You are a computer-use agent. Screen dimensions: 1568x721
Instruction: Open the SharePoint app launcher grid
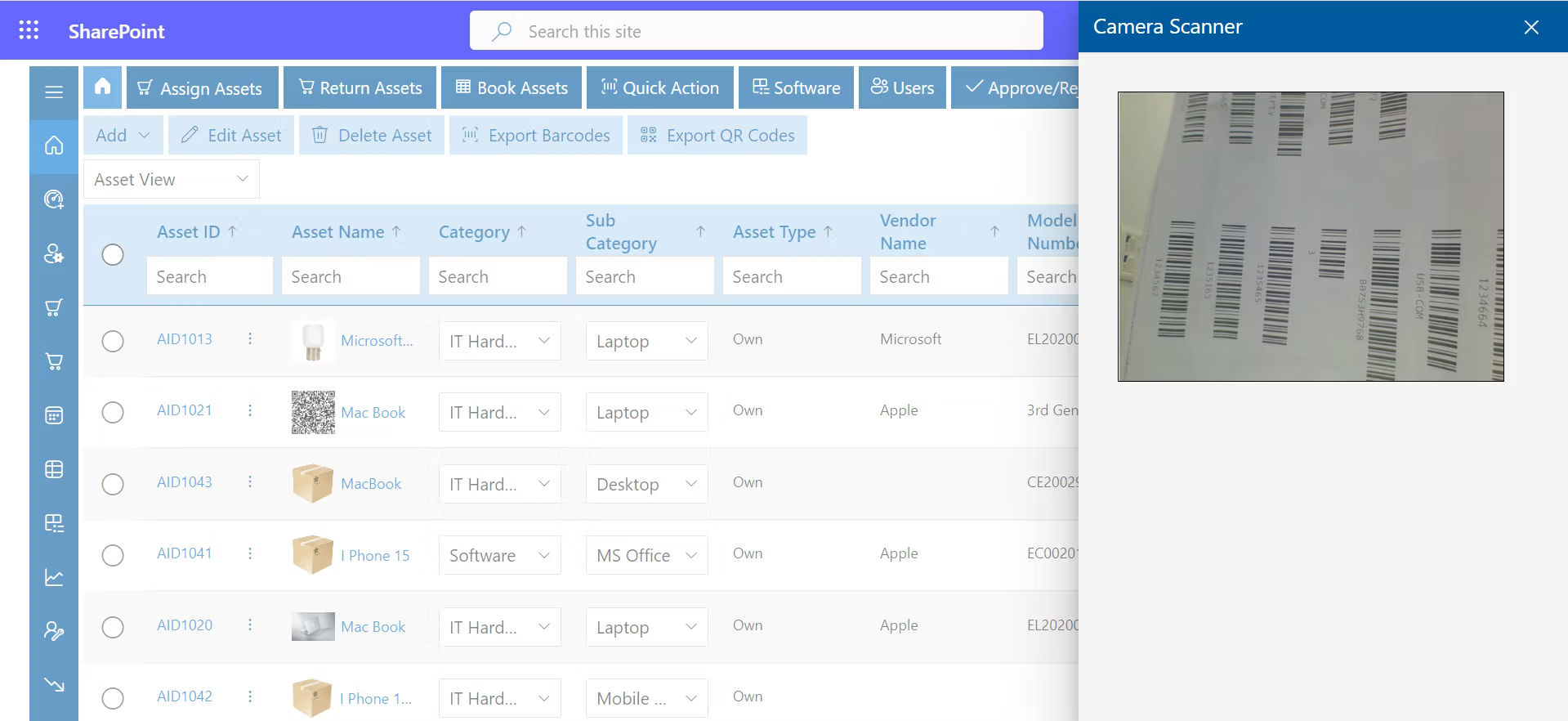tap(29, 30)
